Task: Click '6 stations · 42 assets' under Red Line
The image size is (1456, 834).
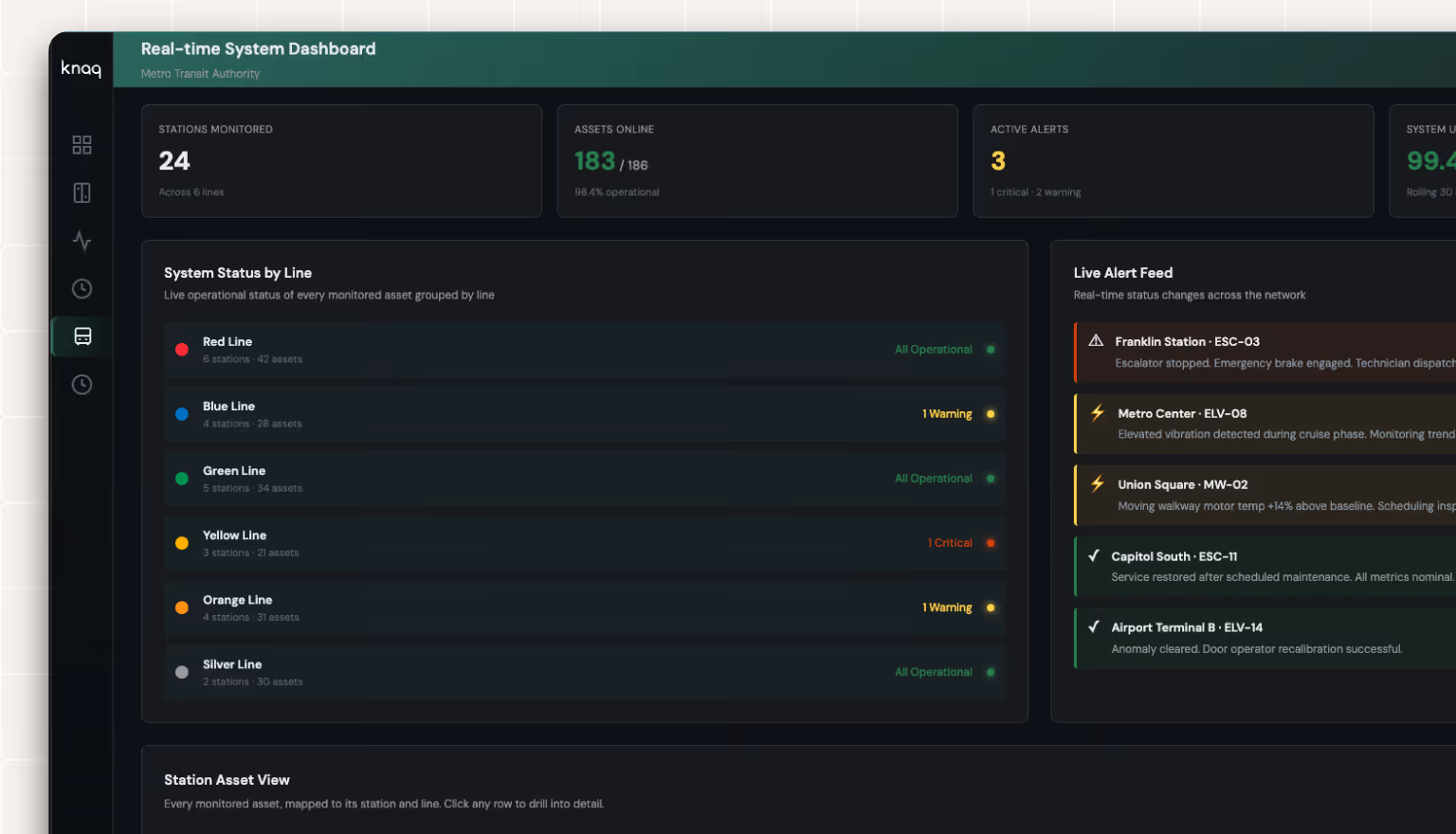Action: [x=252, y=359]
